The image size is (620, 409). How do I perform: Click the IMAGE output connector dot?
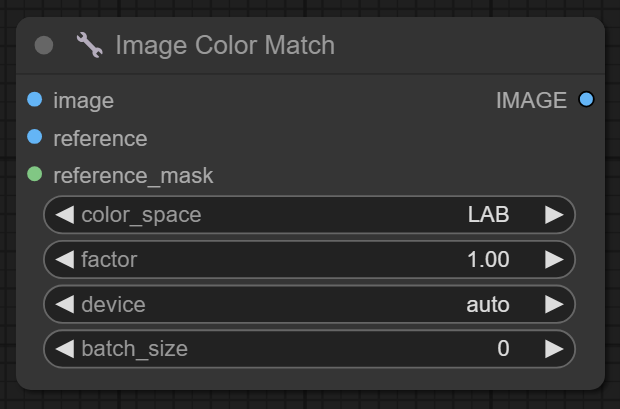tap(586, 100)
